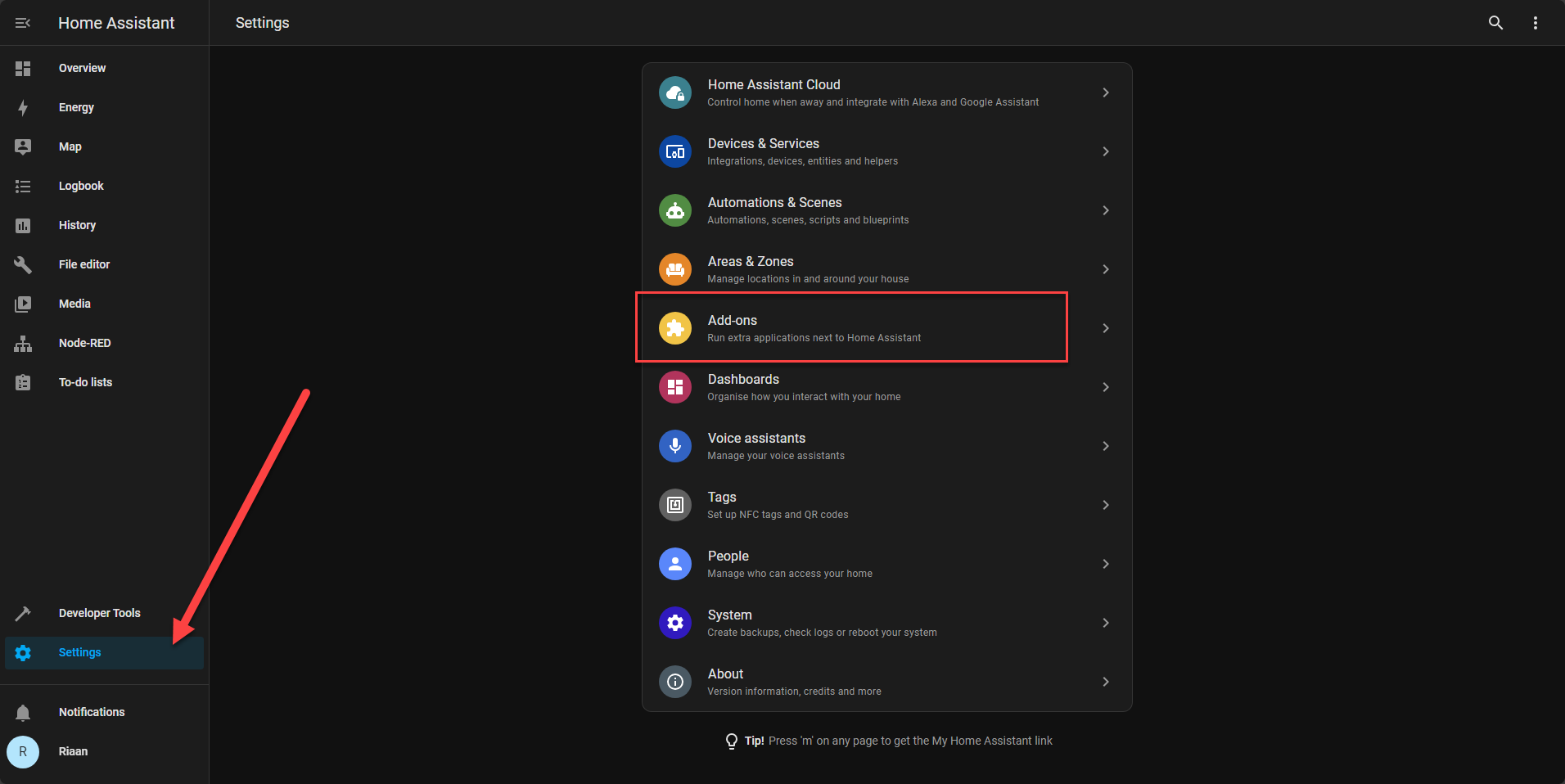Click the People person icon
Image resolution: width=1565 pixels, height=784 pixels.
click(x=675, y=564)
